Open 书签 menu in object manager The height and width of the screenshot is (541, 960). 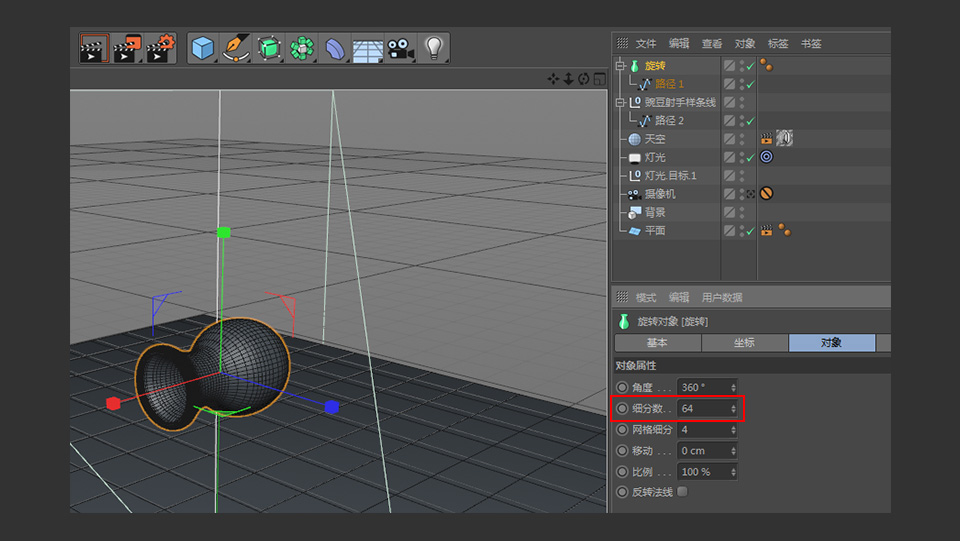[x=811, y=43]
